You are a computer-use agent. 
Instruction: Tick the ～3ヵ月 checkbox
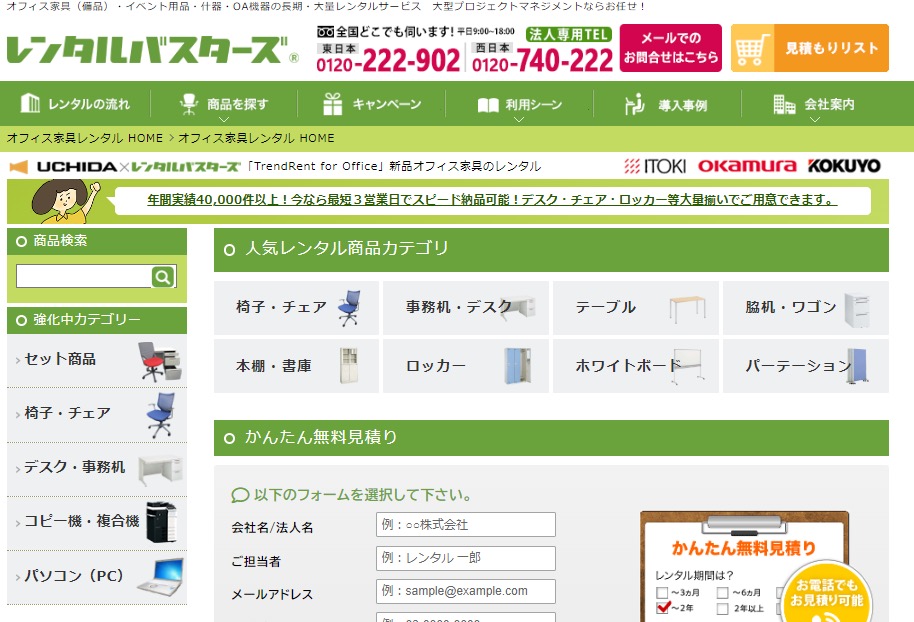point(662,593)
